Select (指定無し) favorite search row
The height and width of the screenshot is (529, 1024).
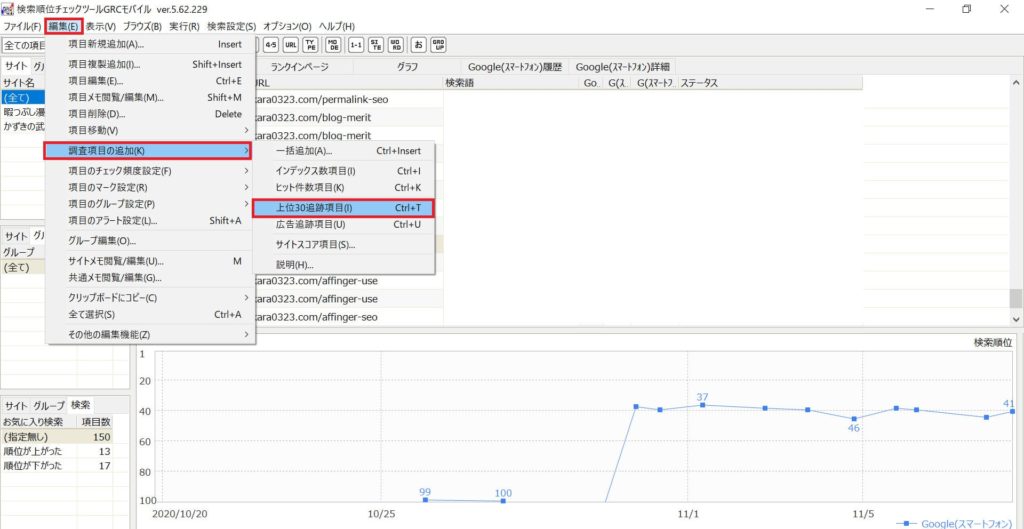(x=57, y=437)
